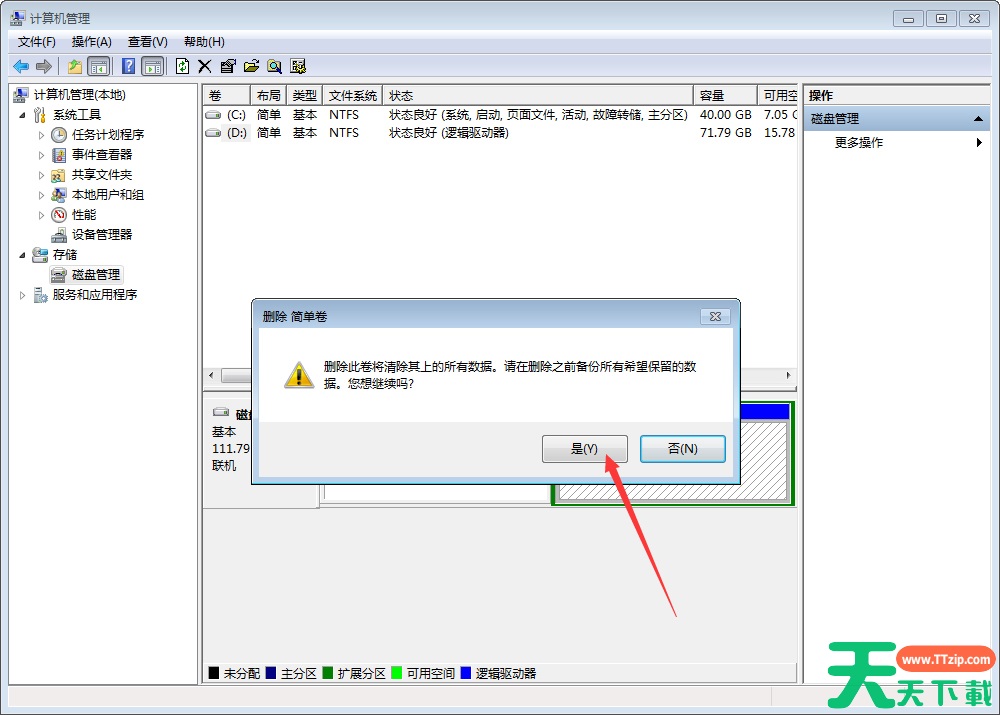Click the volume list scroll-right arrow

coord(788,376)
